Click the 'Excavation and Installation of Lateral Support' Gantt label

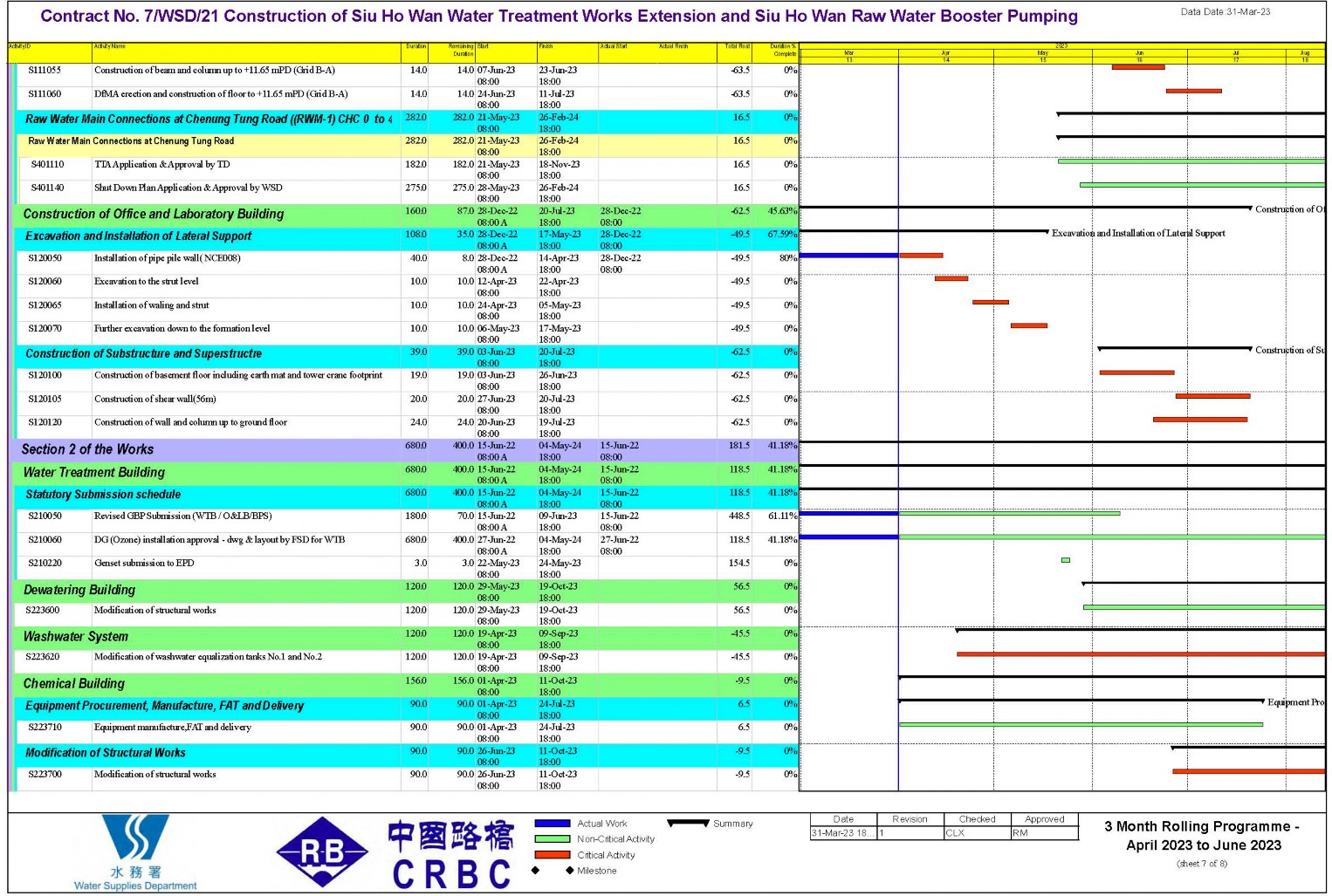click(1138, 234)
